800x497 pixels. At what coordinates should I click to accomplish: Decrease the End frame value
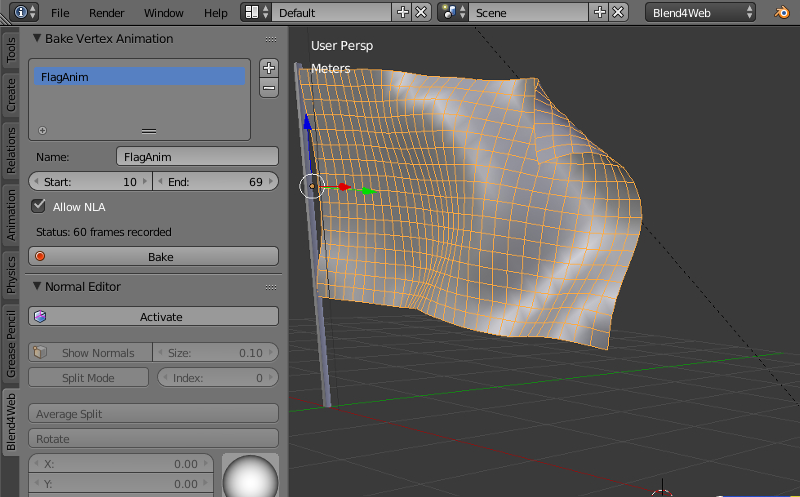click(160, 182)
